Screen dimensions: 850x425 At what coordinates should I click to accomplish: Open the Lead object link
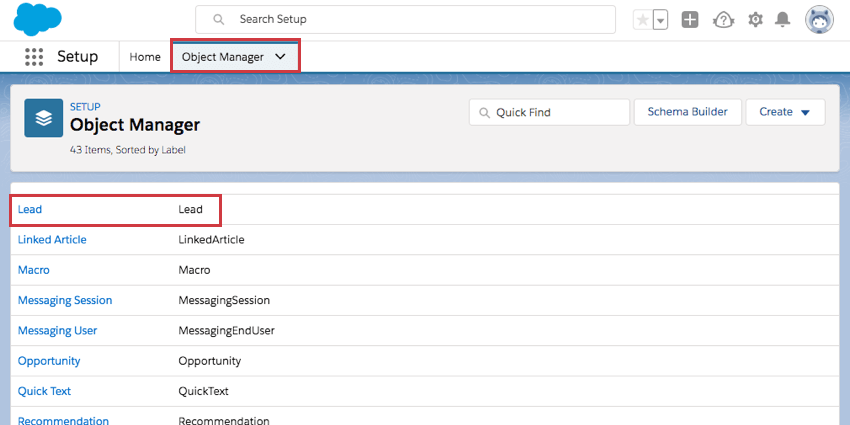[30, 209]
